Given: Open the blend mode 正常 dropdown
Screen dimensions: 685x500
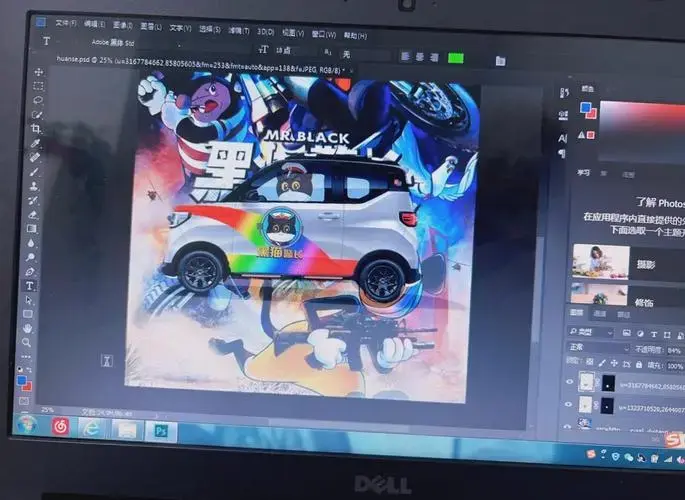Looking at the screenshot, I should tap(598, 347).
